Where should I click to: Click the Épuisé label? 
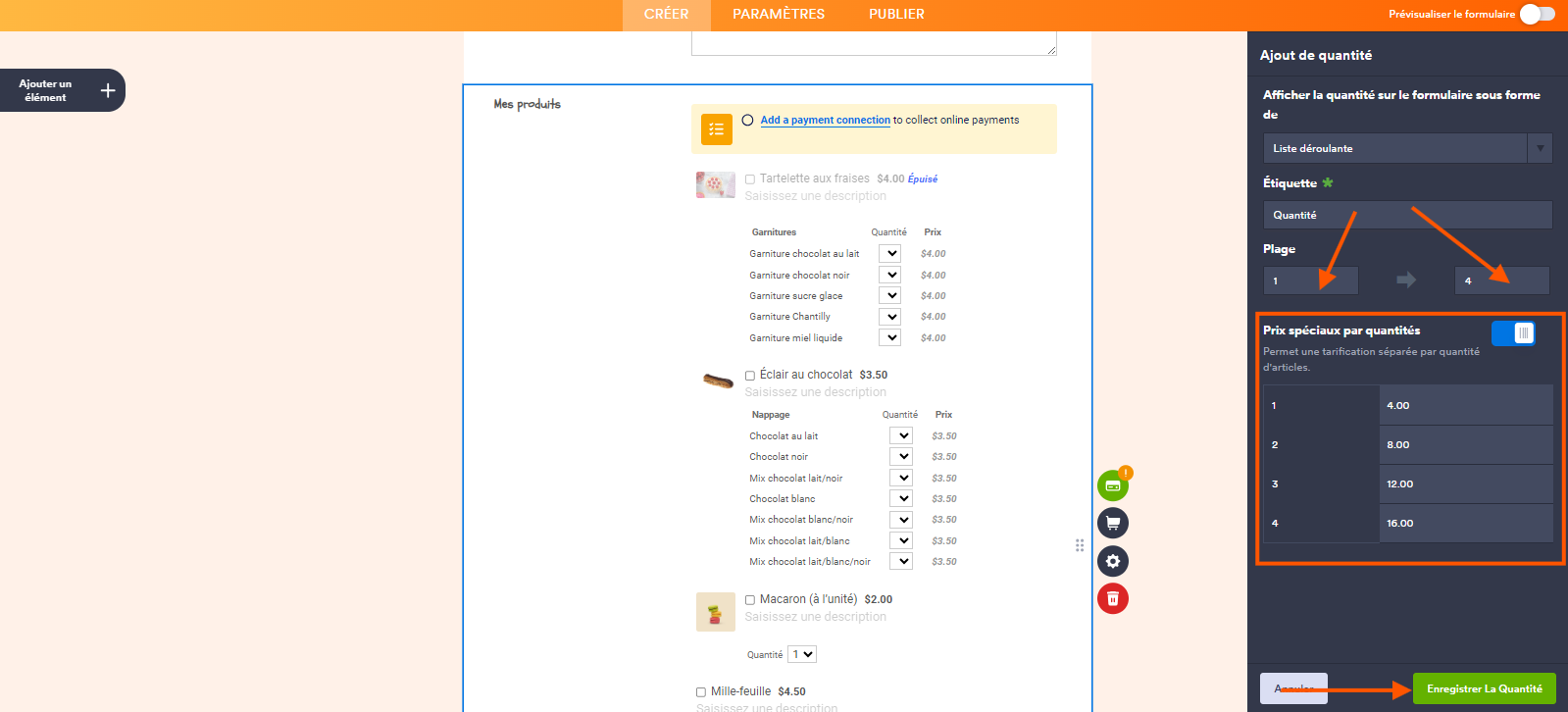click(923, 178)
